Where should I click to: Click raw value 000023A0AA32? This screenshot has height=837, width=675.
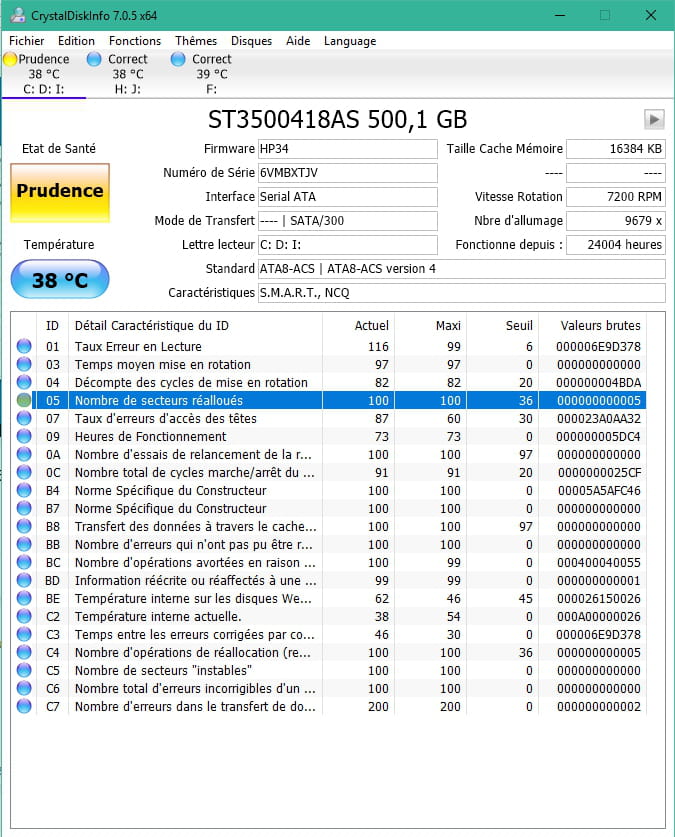tap(599, 418)
